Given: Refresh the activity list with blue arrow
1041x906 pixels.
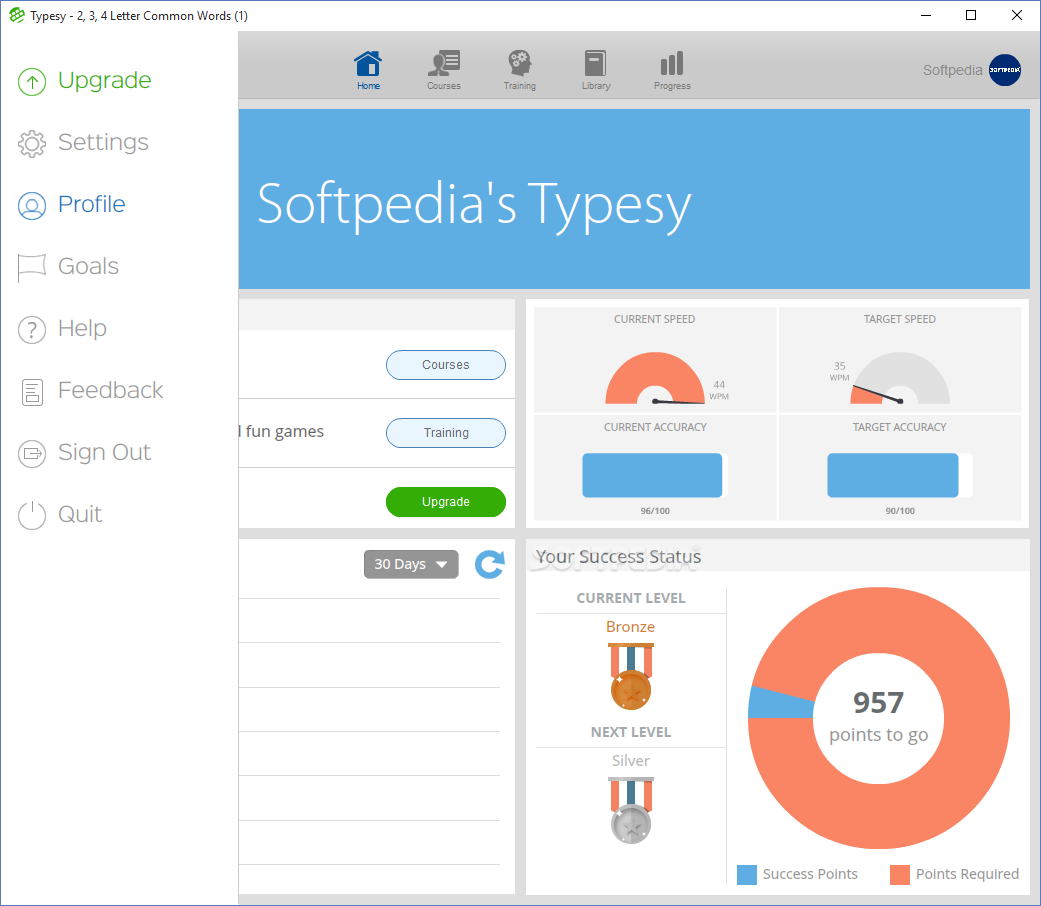Looking at the screenshot, I should pos(490,564).
